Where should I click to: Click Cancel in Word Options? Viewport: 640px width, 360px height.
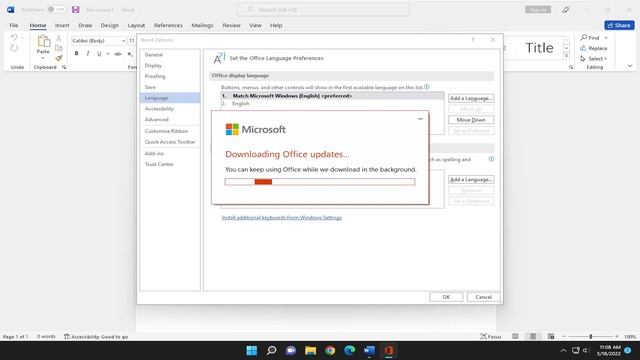pyautogui.click(x=483, y=297)
